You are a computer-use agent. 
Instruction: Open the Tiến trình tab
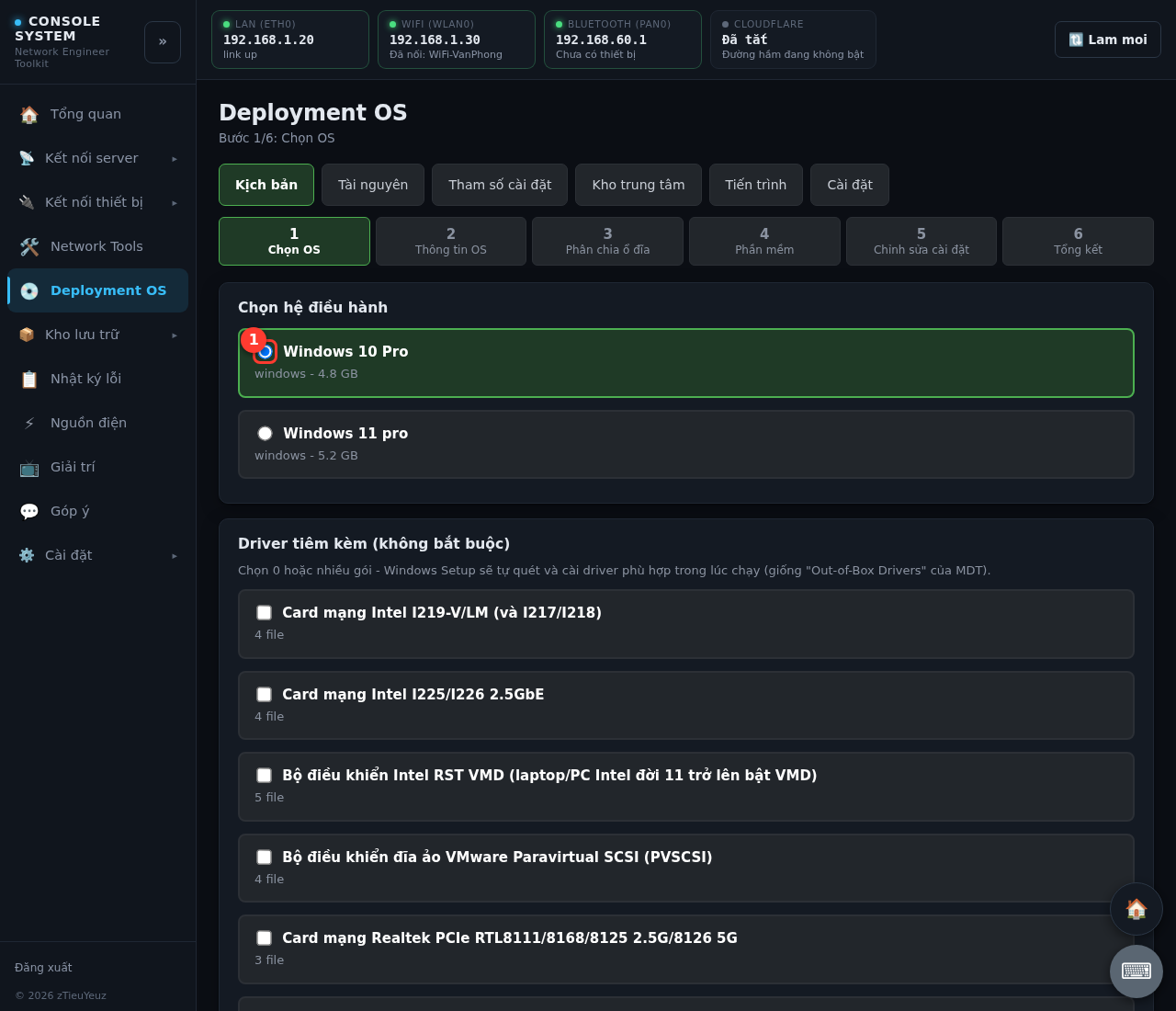pyautogui.click(x=756, y=185)
